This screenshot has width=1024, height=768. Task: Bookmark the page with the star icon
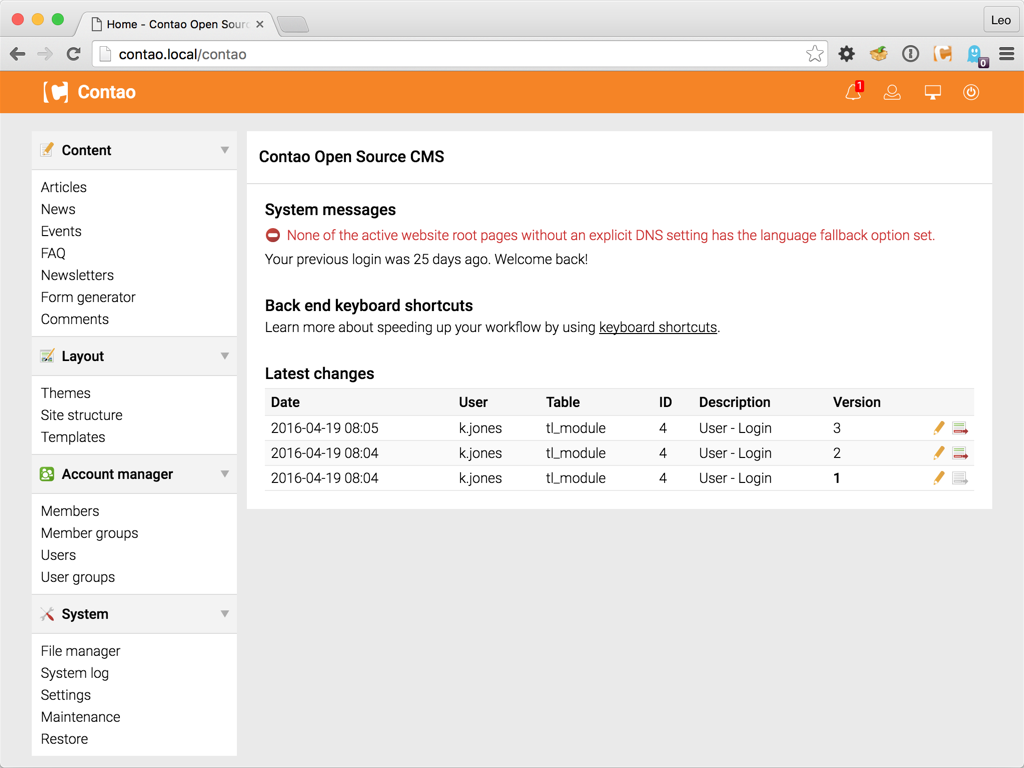point(814,54)
